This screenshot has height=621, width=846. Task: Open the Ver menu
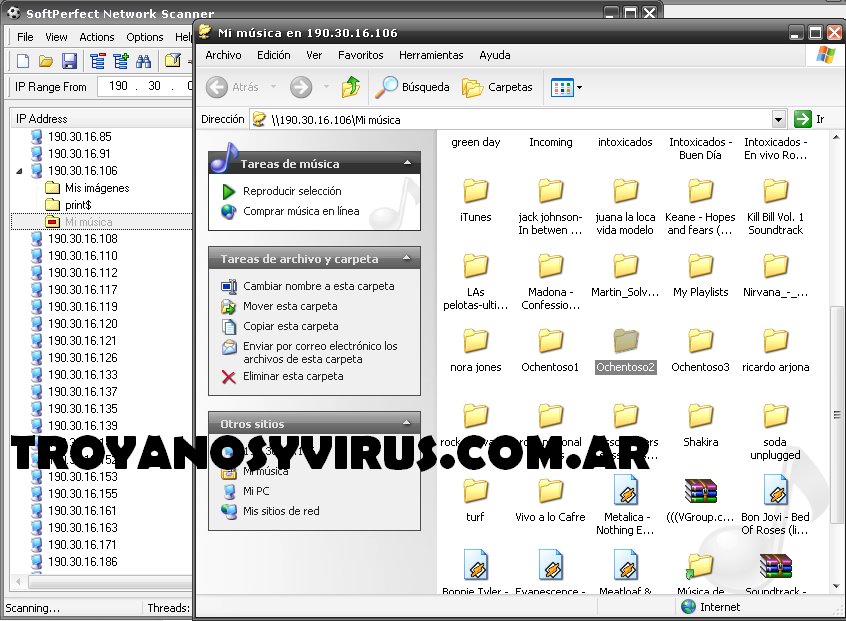314,55
